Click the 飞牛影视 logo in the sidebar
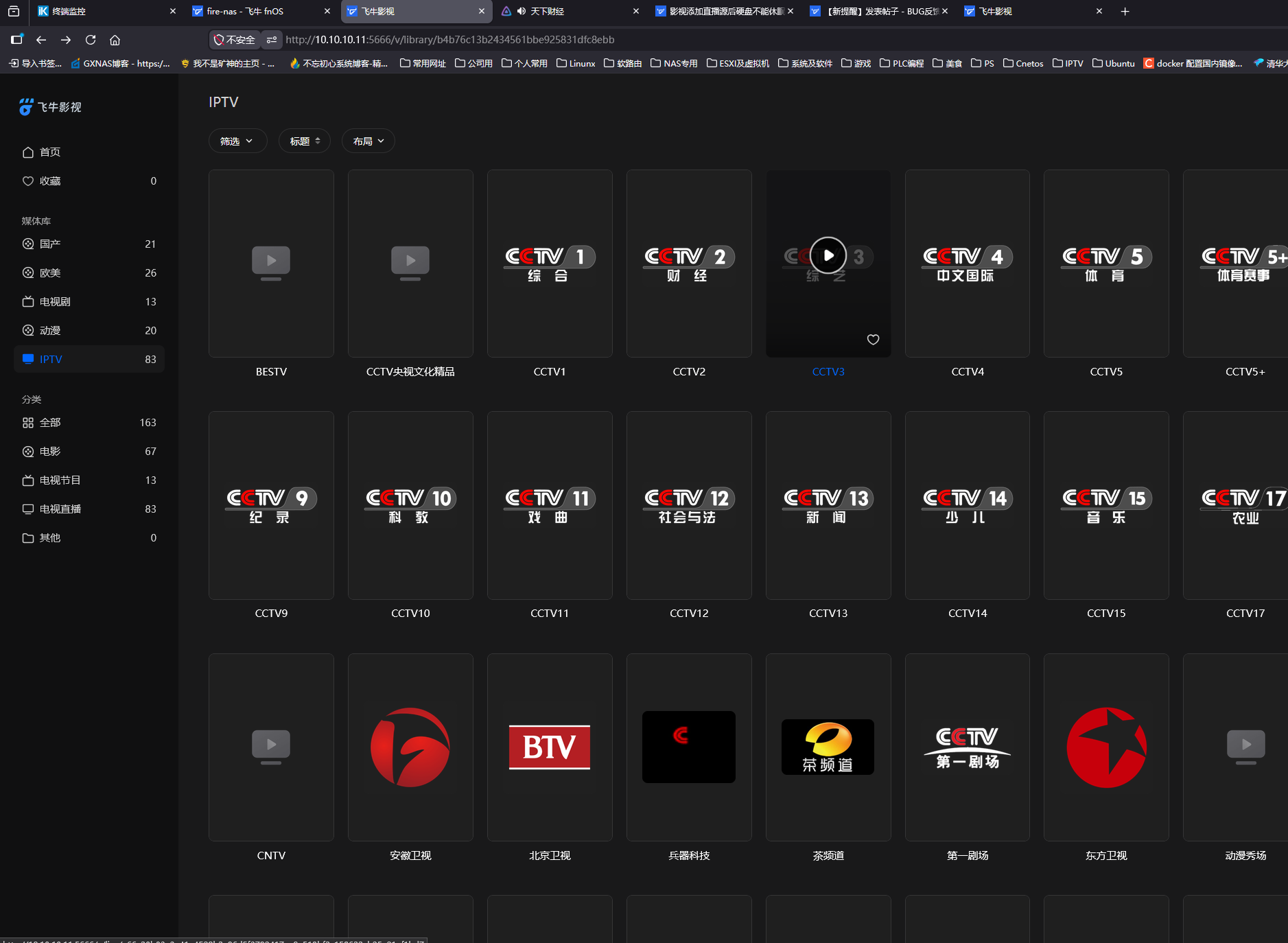Image resolution: width=1288 pixels, height=943 pixels. coord(51,107)
